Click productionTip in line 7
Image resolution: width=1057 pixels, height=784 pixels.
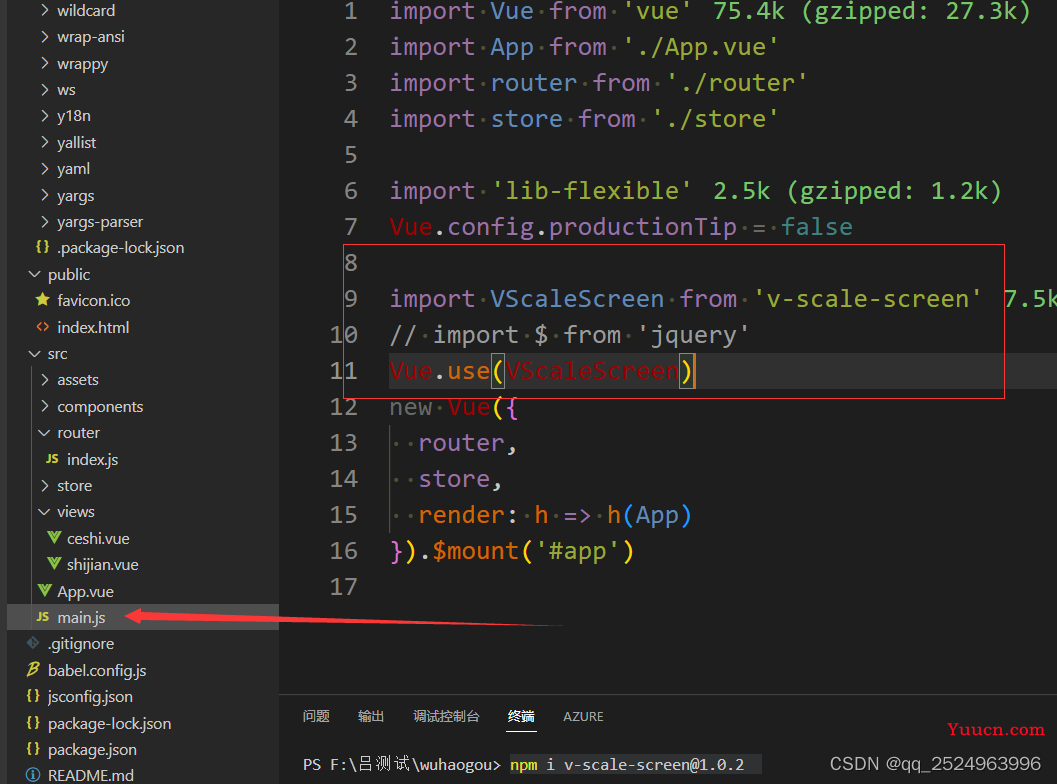pyautogui.click(x=642, y=227)
